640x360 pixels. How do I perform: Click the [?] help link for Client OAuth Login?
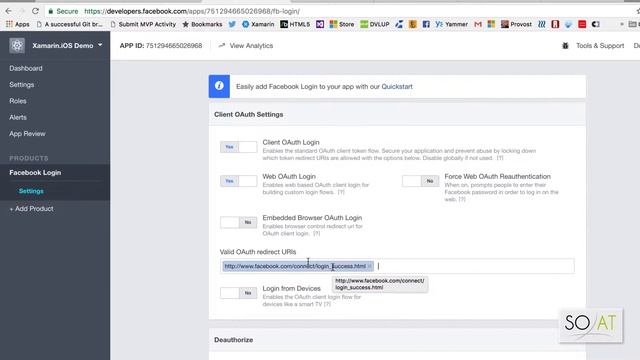500,158
